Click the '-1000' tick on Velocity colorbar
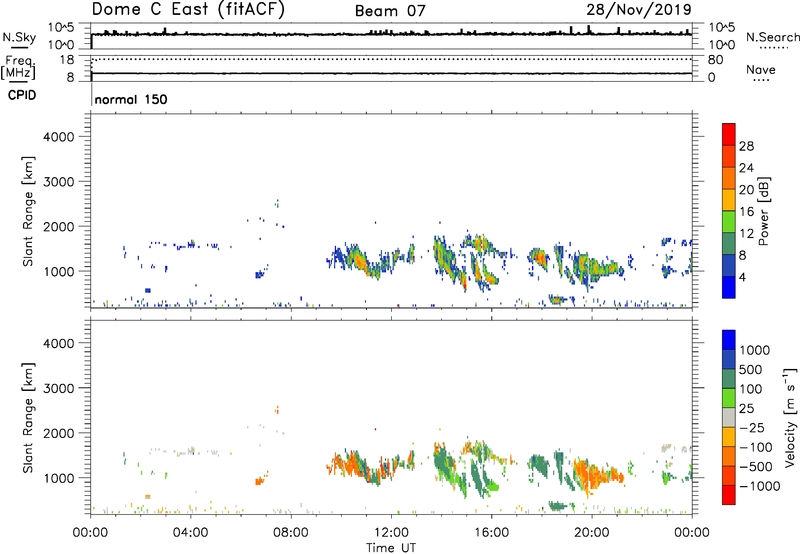 click(759, 486)
